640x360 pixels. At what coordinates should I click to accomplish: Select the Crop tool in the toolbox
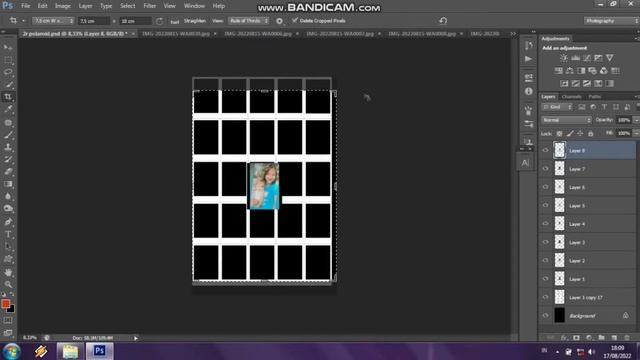click(x=8, y=97)
